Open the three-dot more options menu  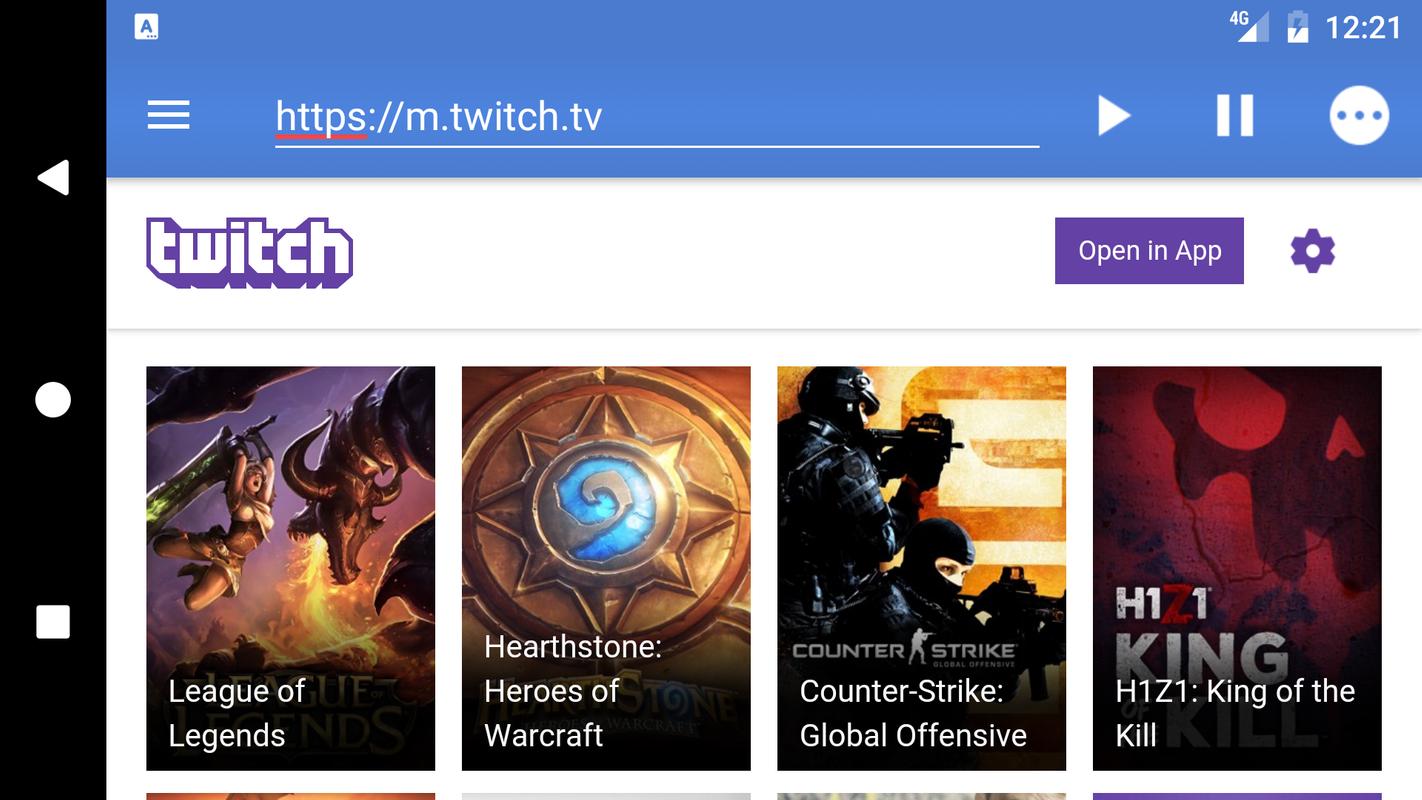(1359, 116)
